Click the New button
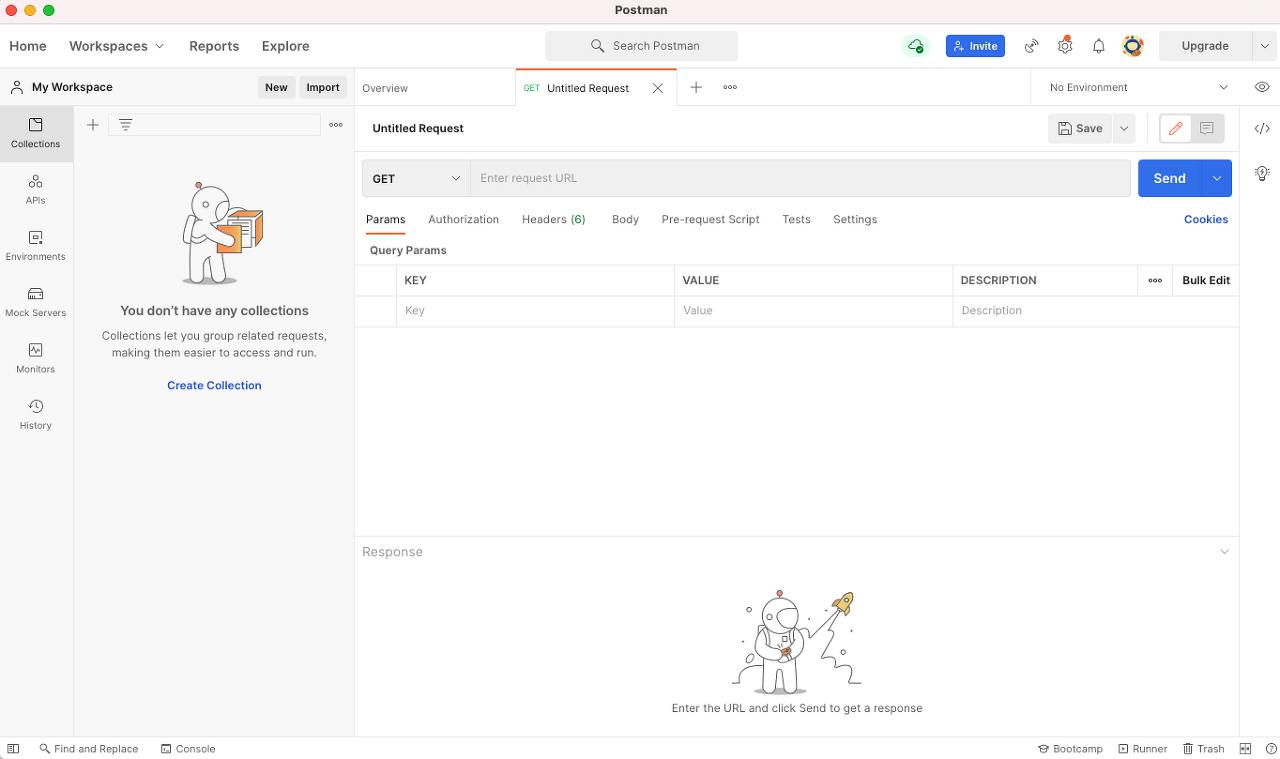Image resolution: width=1280 pixels, height=759 pixels. pos(276,87)
